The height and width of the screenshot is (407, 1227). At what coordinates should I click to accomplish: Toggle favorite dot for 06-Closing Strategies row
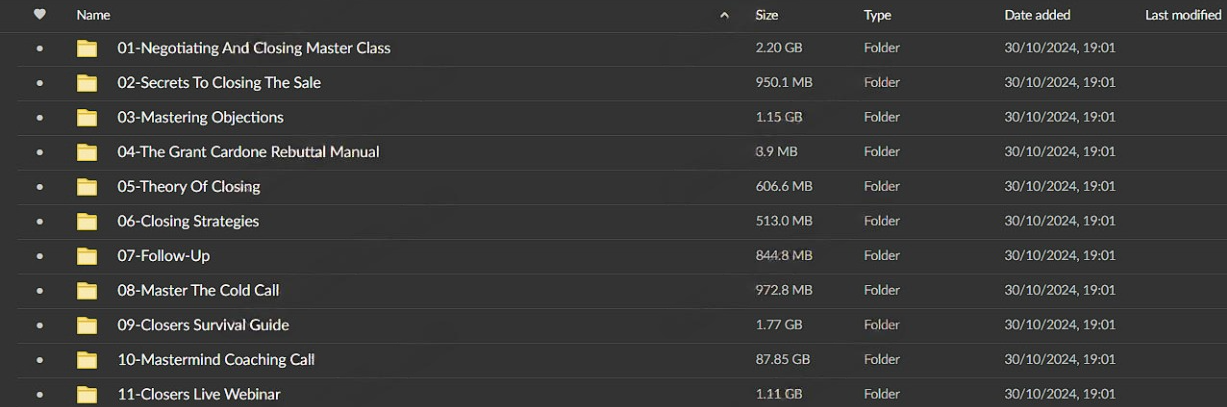tap(39, 222)
